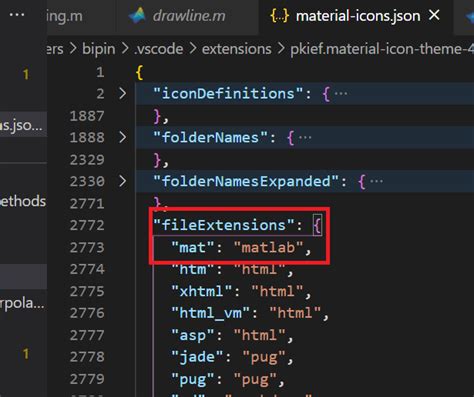Click the "mat" key on line 2773

[x=192, y=247]
